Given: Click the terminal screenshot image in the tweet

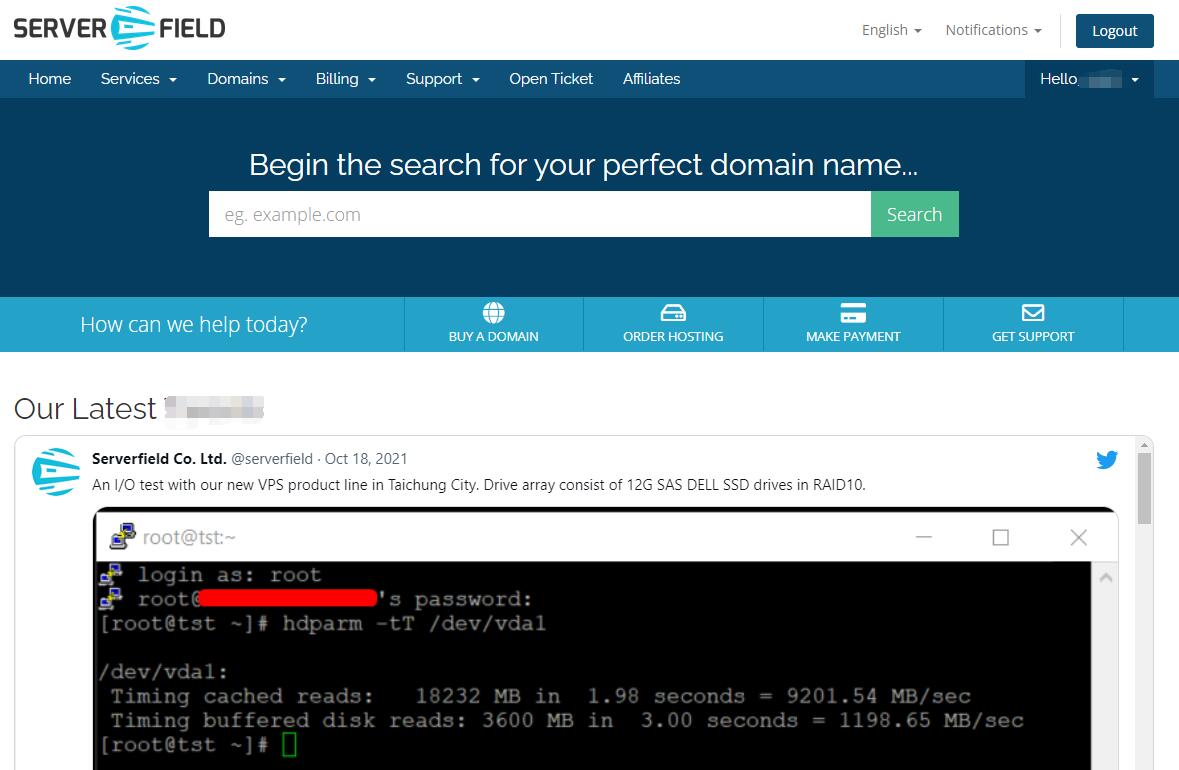Looking at the screenshot, I should coord(605,638).
